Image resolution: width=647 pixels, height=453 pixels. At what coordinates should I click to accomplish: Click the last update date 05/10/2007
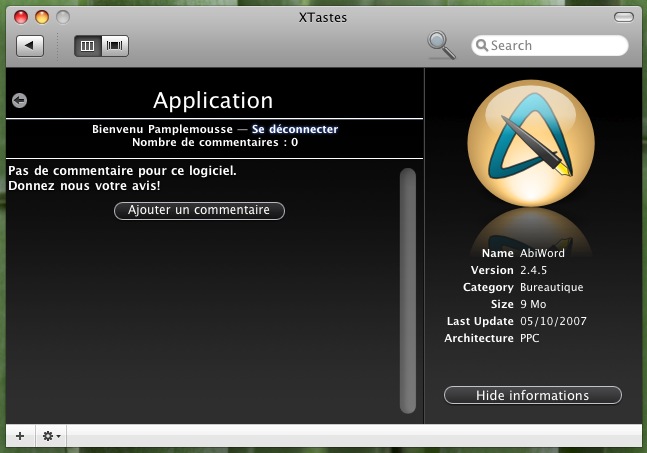(553, 321)
